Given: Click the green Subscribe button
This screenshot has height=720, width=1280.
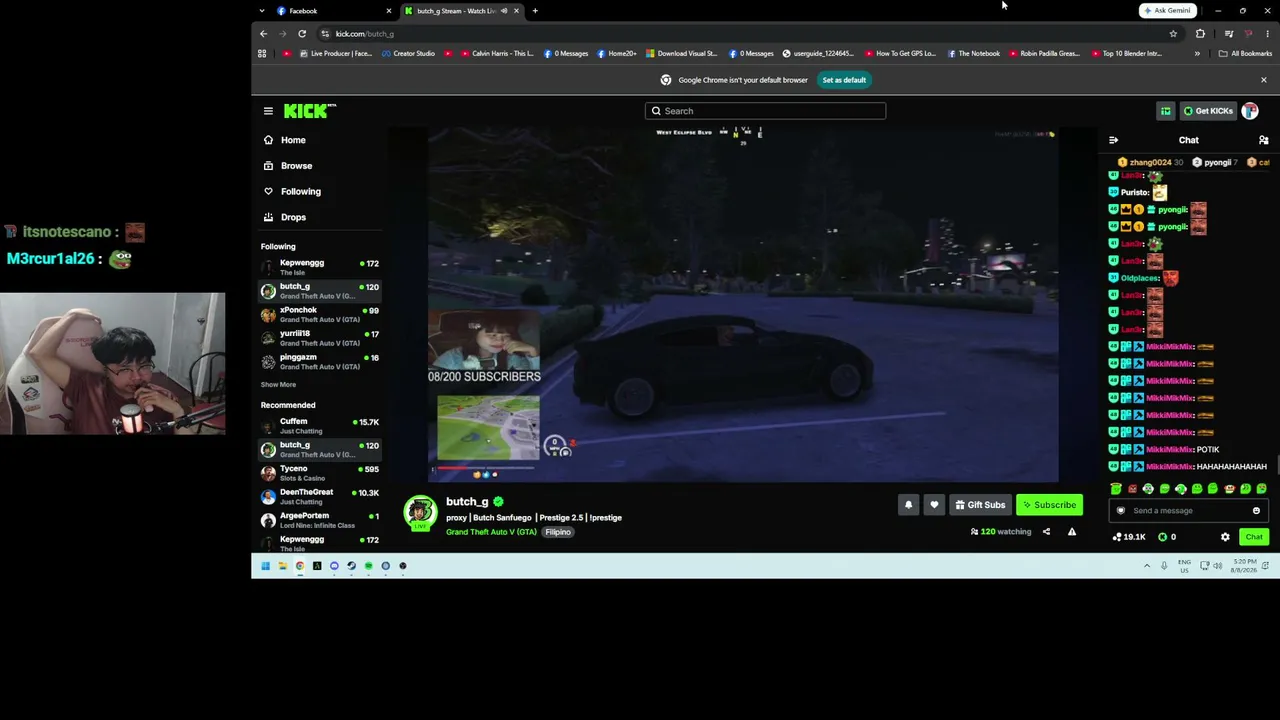Looking at the screenshot, I should click(1049, 505).
